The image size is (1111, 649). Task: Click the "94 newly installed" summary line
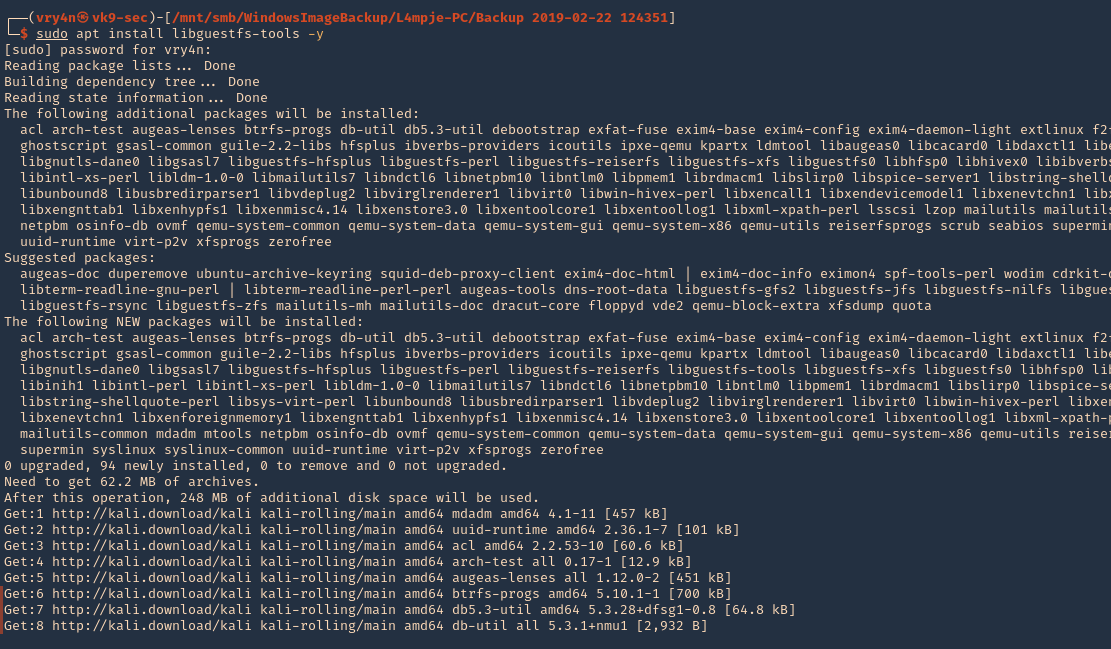256,466
